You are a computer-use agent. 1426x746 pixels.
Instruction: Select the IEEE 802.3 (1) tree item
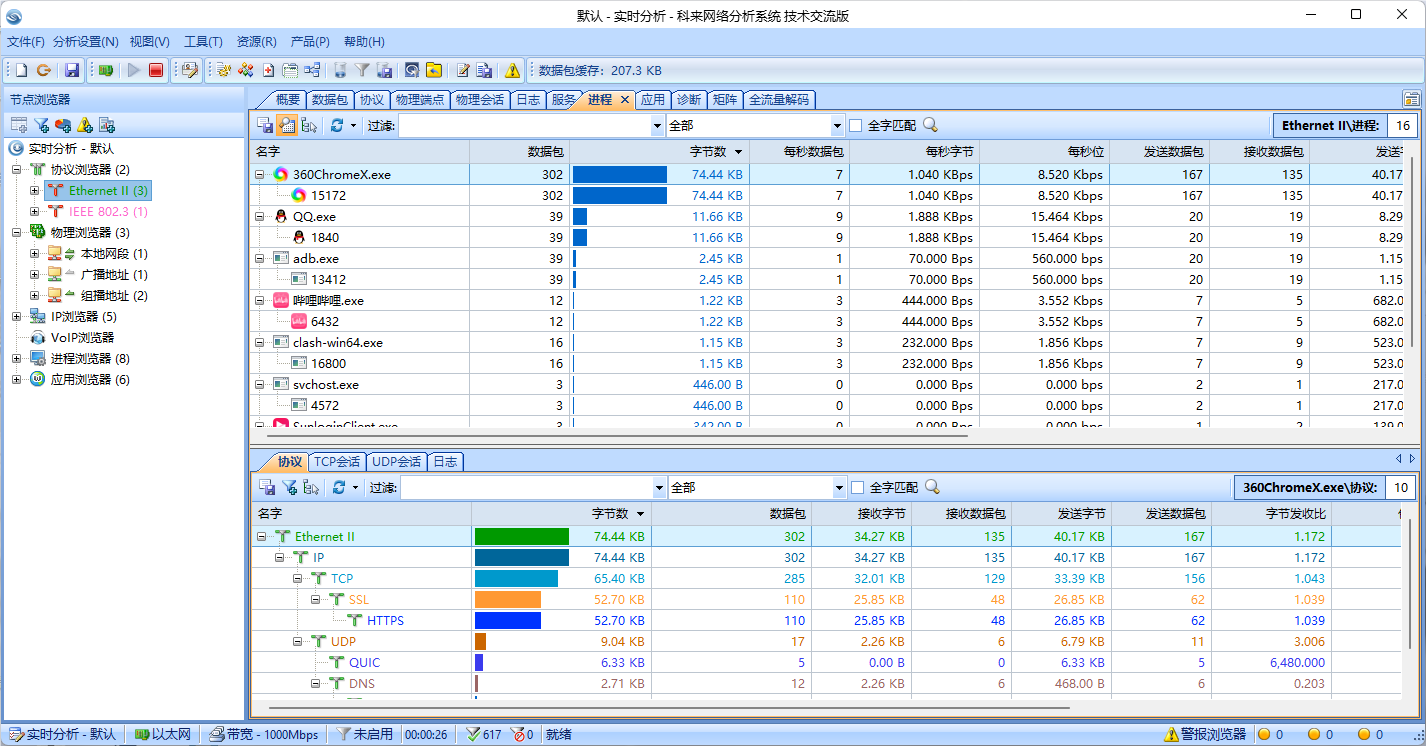108,211
